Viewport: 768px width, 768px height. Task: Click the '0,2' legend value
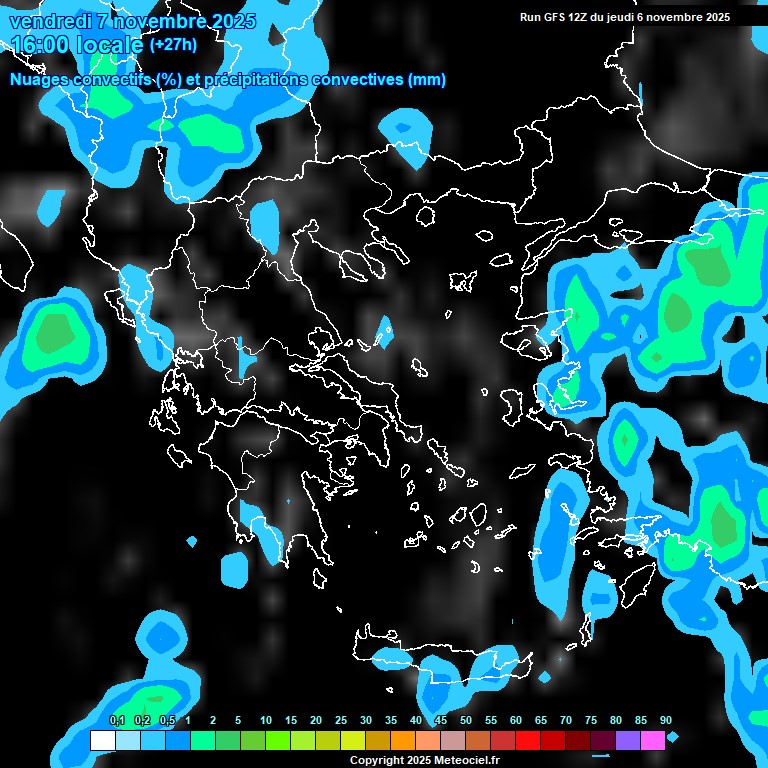click(142, 720)
